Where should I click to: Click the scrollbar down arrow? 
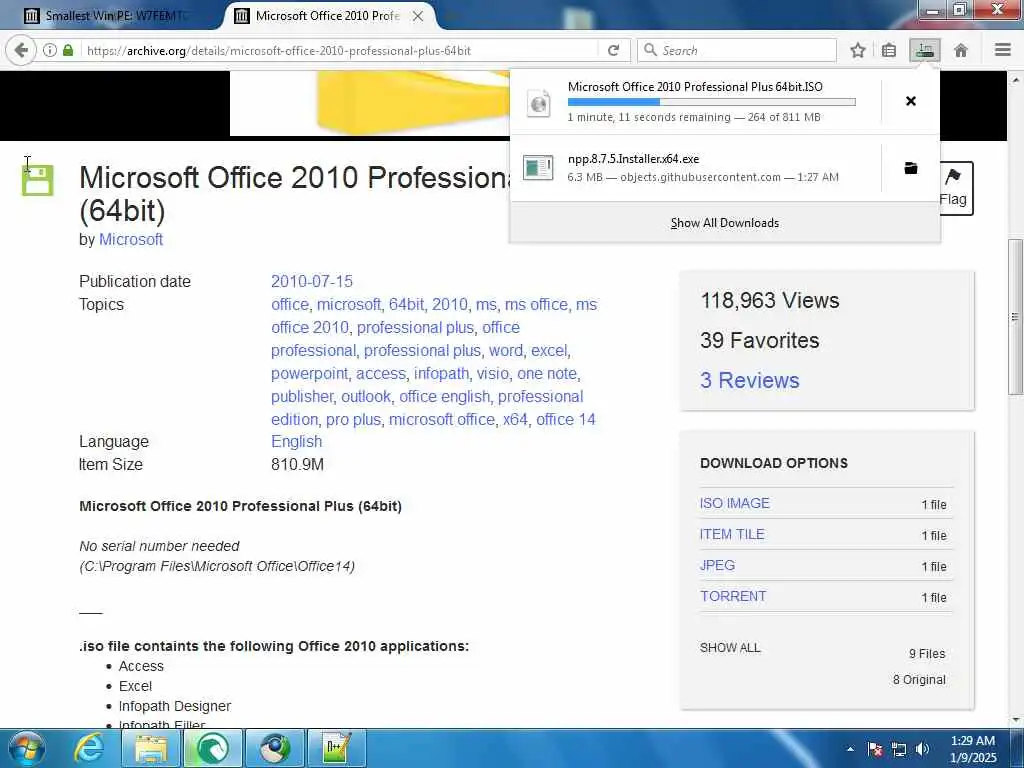click(1015, 720)
